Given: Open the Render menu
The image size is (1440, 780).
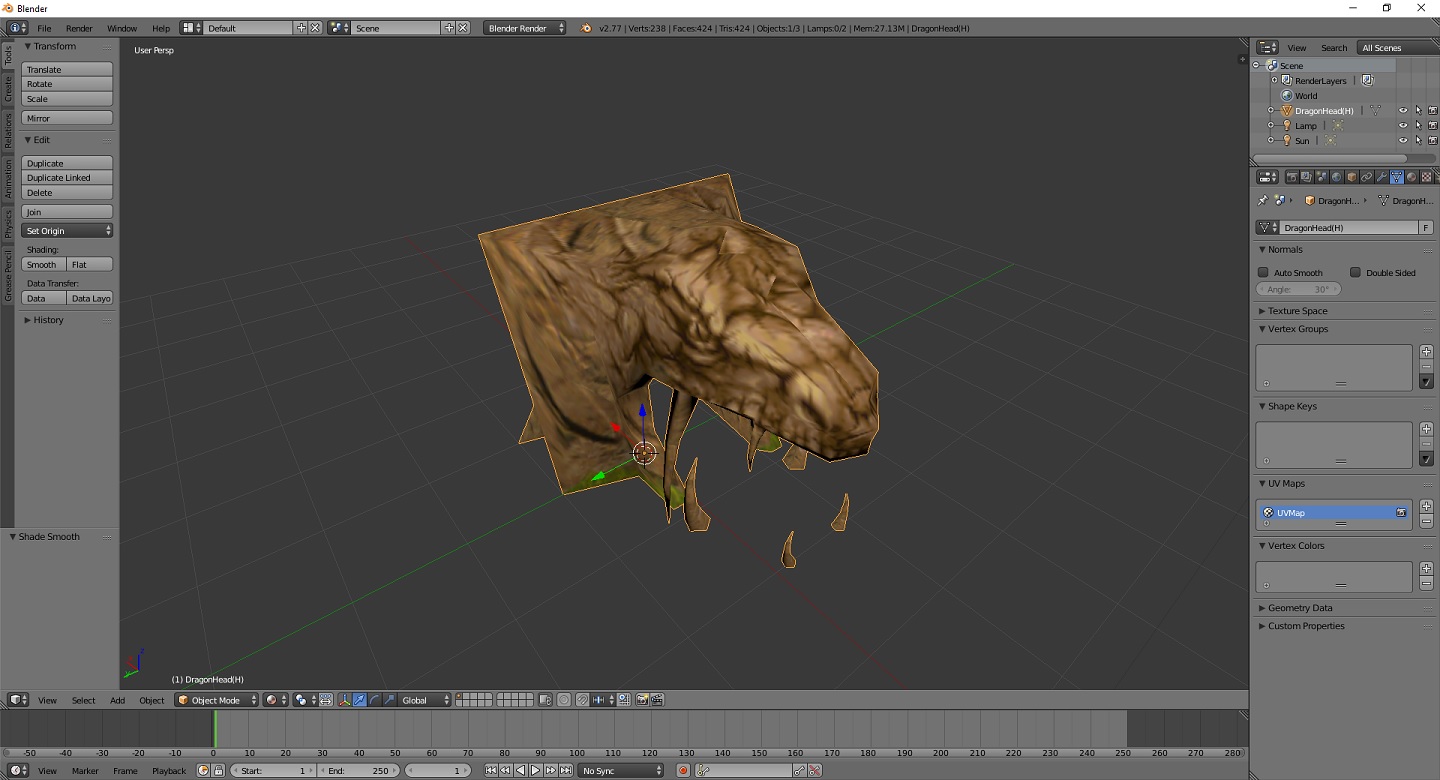Looking at the screenshot, I should pyautogui.click(x=79, y=28).
